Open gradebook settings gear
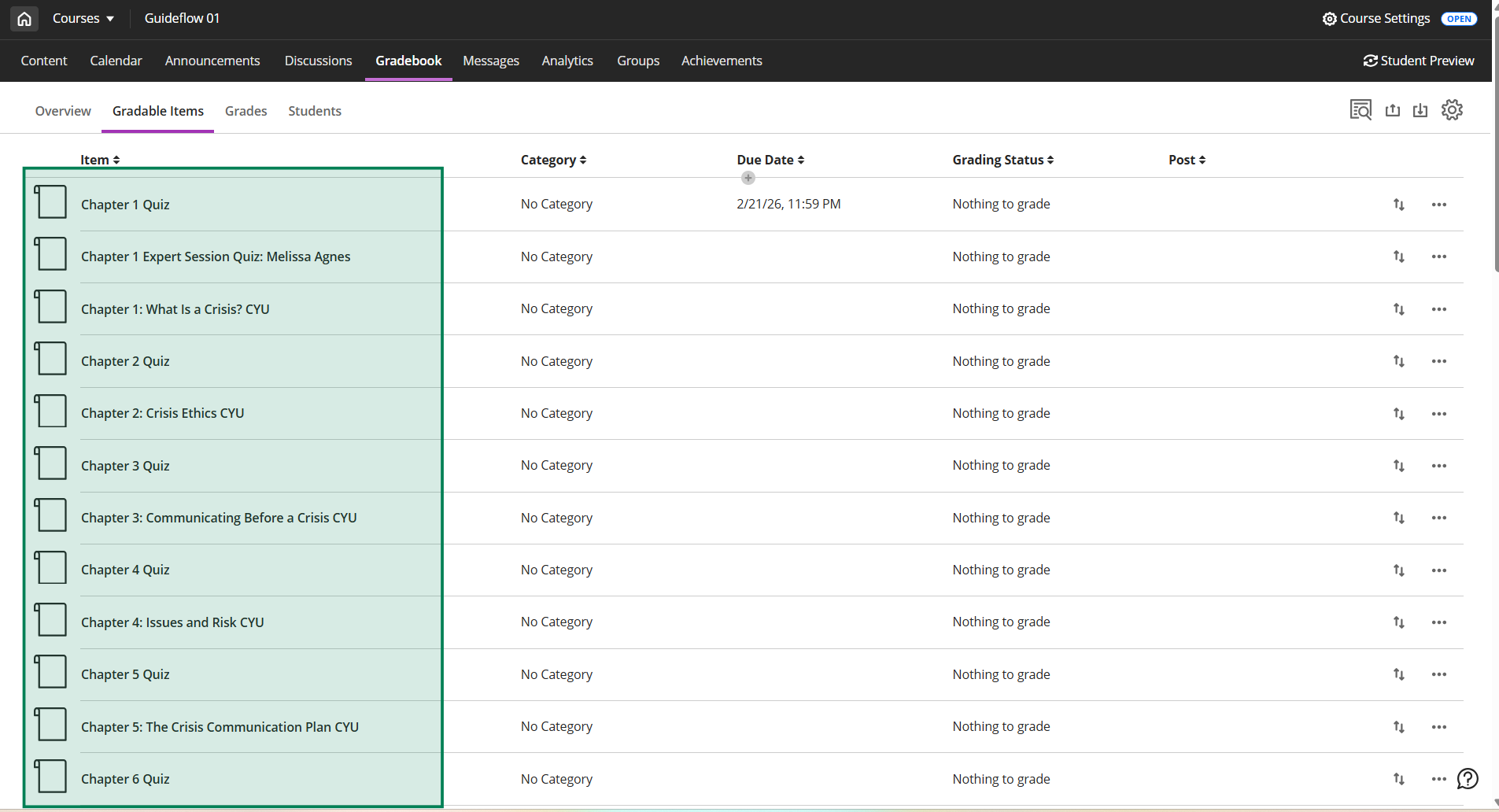This screenshot has height=812, width=1499. point(1452,110)
